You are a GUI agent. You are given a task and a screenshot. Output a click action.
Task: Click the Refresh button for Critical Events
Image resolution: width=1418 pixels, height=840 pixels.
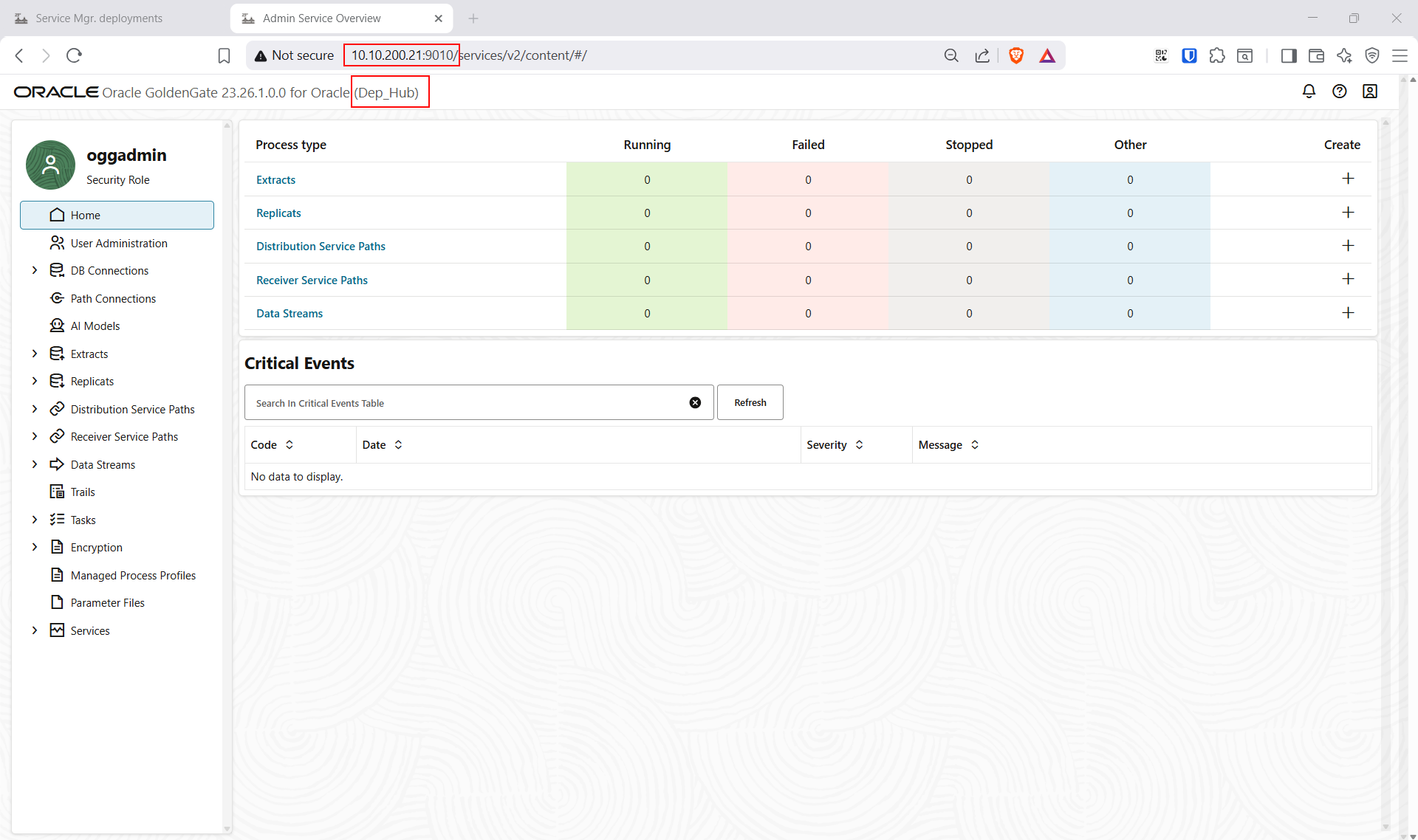(x=750, y=402)
